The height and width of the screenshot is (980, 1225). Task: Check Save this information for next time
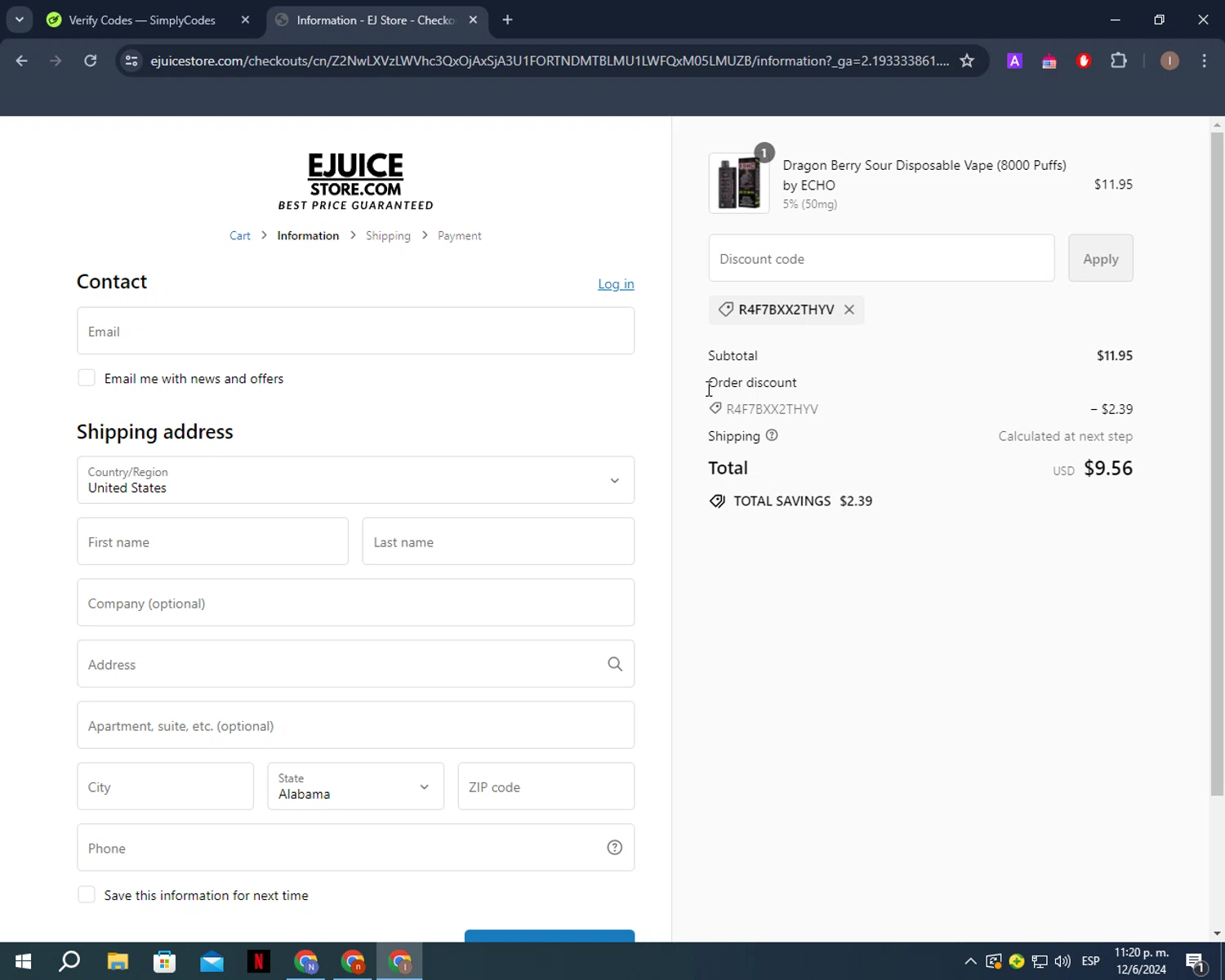coord(87,895)
